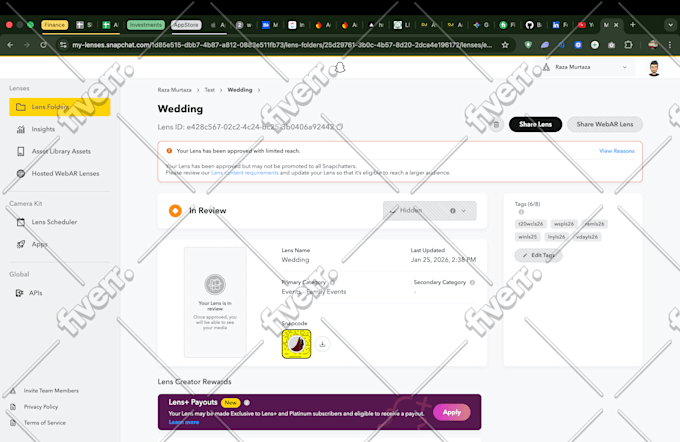Image resolution: width=680 pixels, height=442 pixels.
Task: Click the Hosted WebAR globe icon
Action: [x=20, y=174]
